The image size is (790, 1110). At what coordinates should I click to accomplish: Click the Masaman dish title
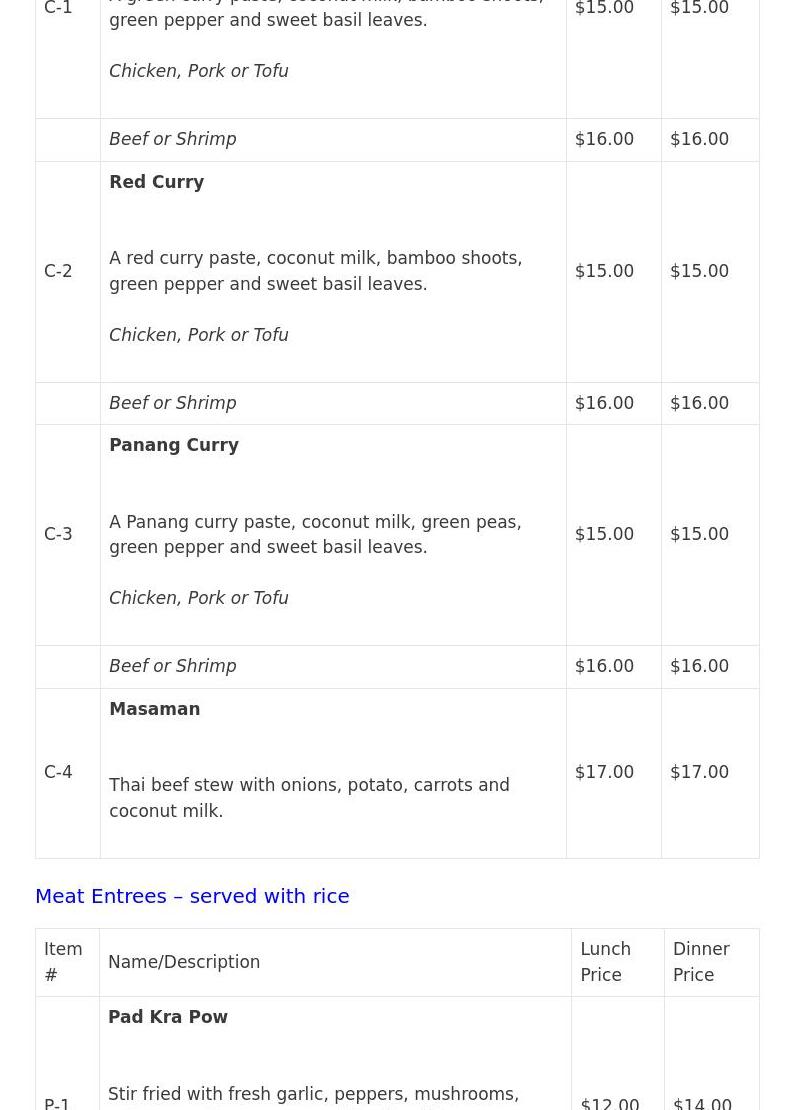[x=154, y=709]
